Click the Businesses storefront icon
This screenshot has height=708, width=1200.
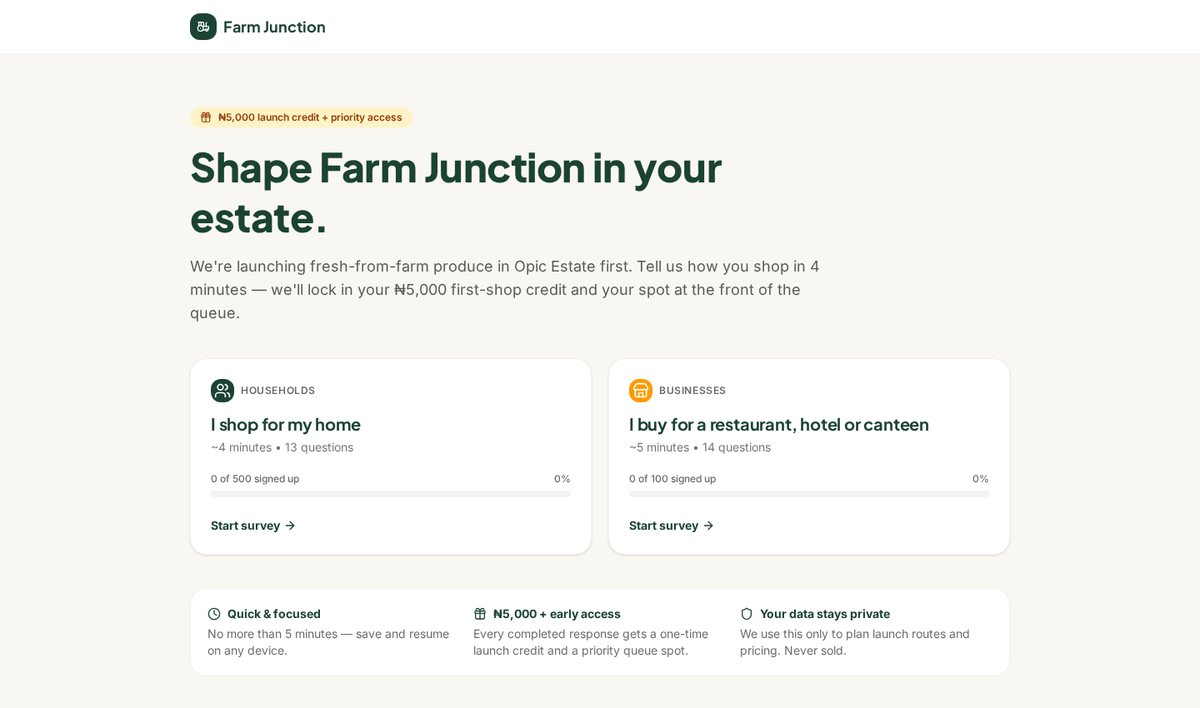point(641,390)
